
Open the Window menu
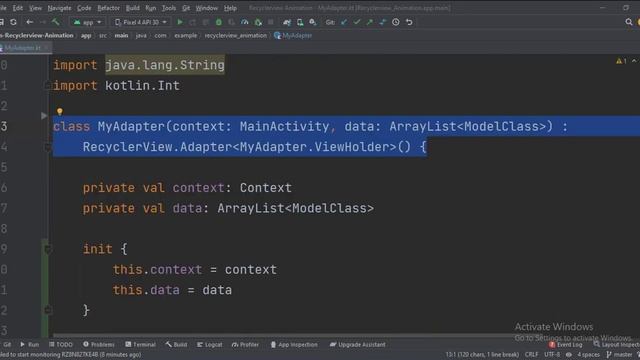point(207,8)
